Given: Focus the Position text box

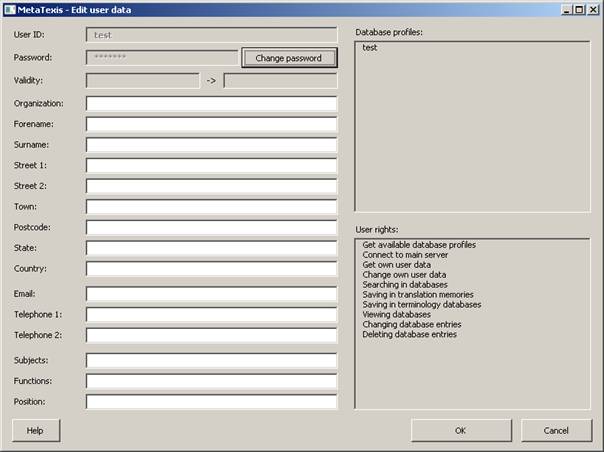Looking at the screenshot, I should coord(211,402).
